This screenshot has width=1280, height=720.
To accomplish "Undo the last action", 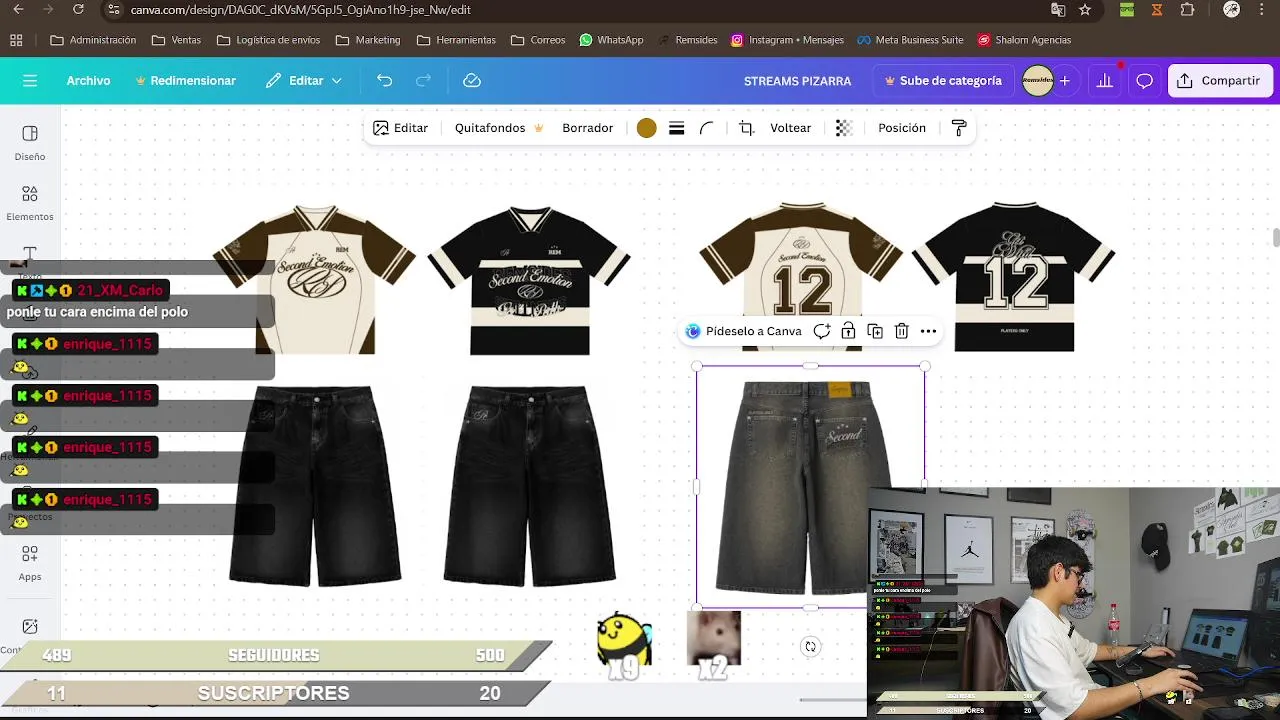I will click(384, 81).
